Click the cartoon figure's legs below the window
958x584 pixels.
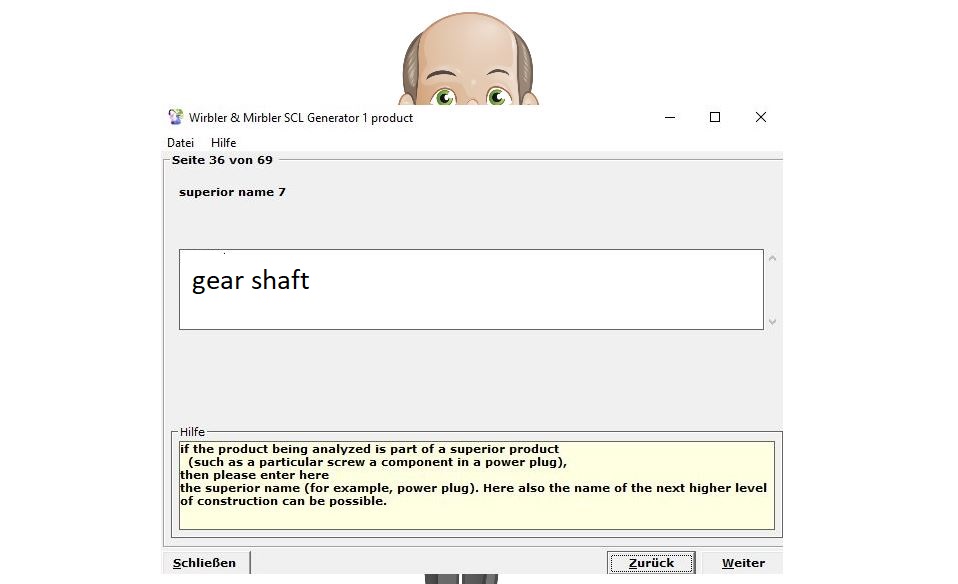[x=460, y=579]
